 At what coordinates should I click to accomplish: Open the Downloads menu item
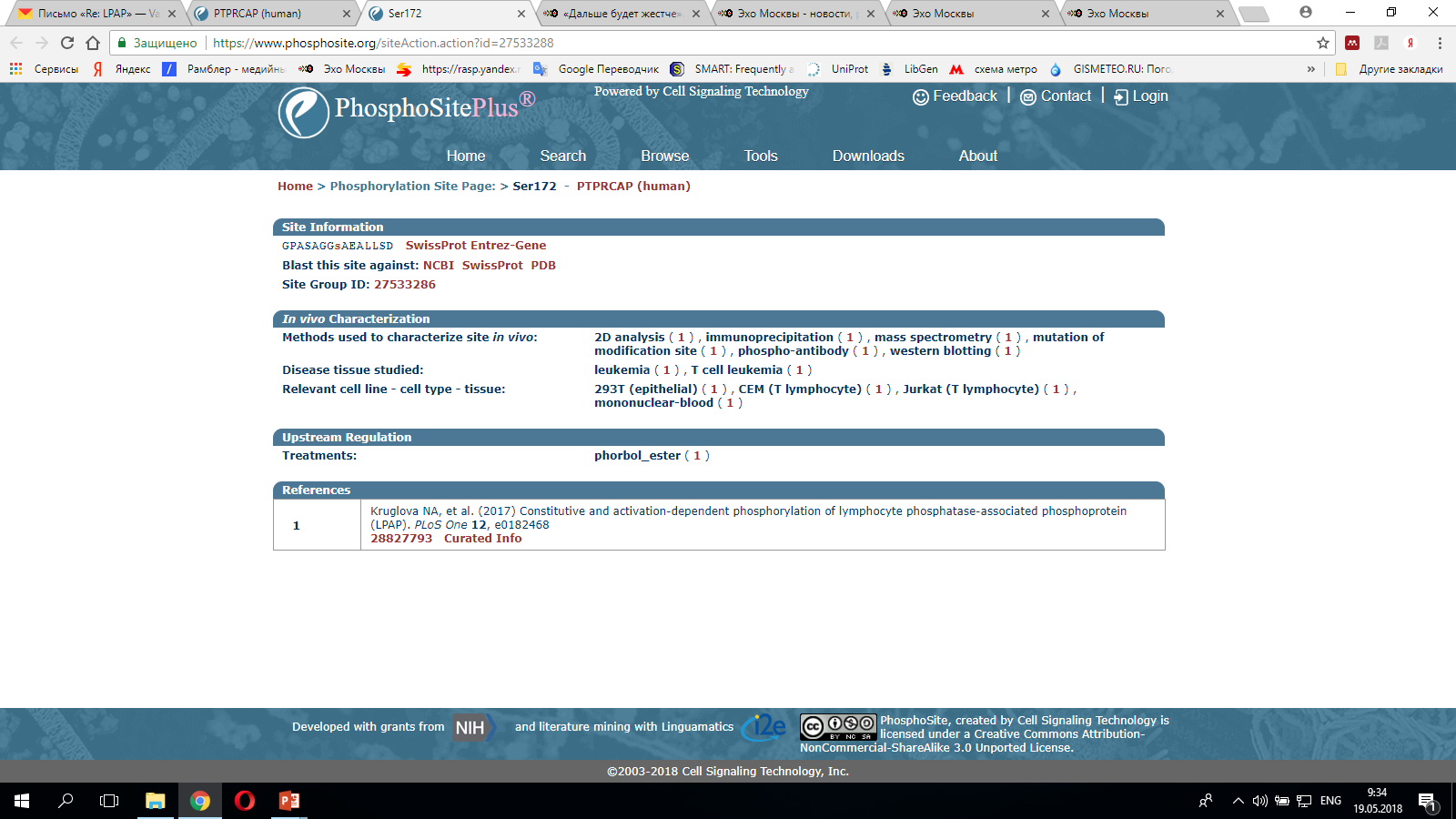point(867,156)
